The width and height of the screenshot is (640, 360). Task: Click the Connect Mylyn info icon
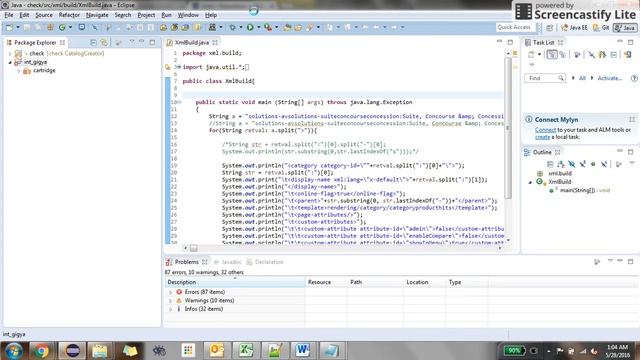(529, 120)
